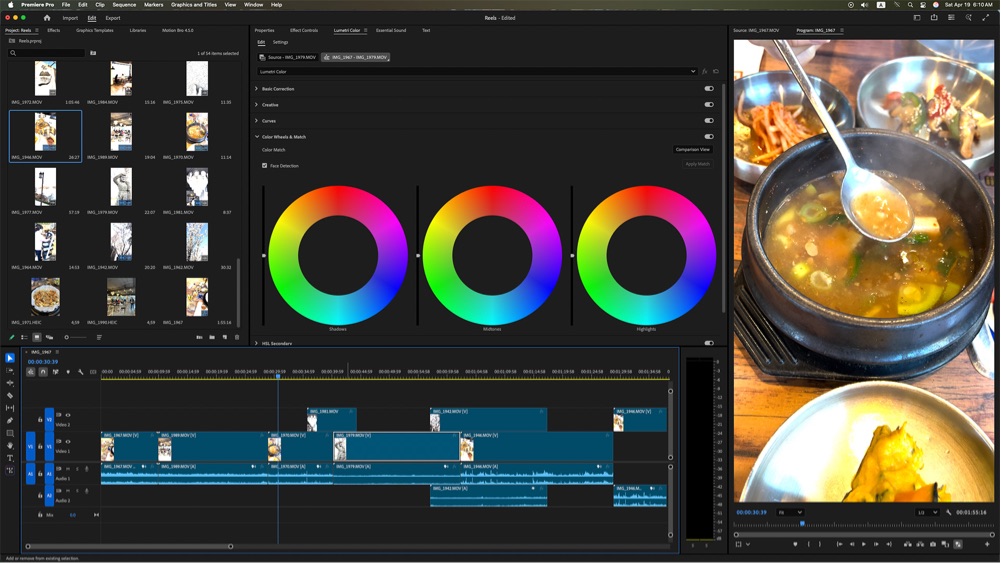Play the Program monitor sequence

click(864, 544)
